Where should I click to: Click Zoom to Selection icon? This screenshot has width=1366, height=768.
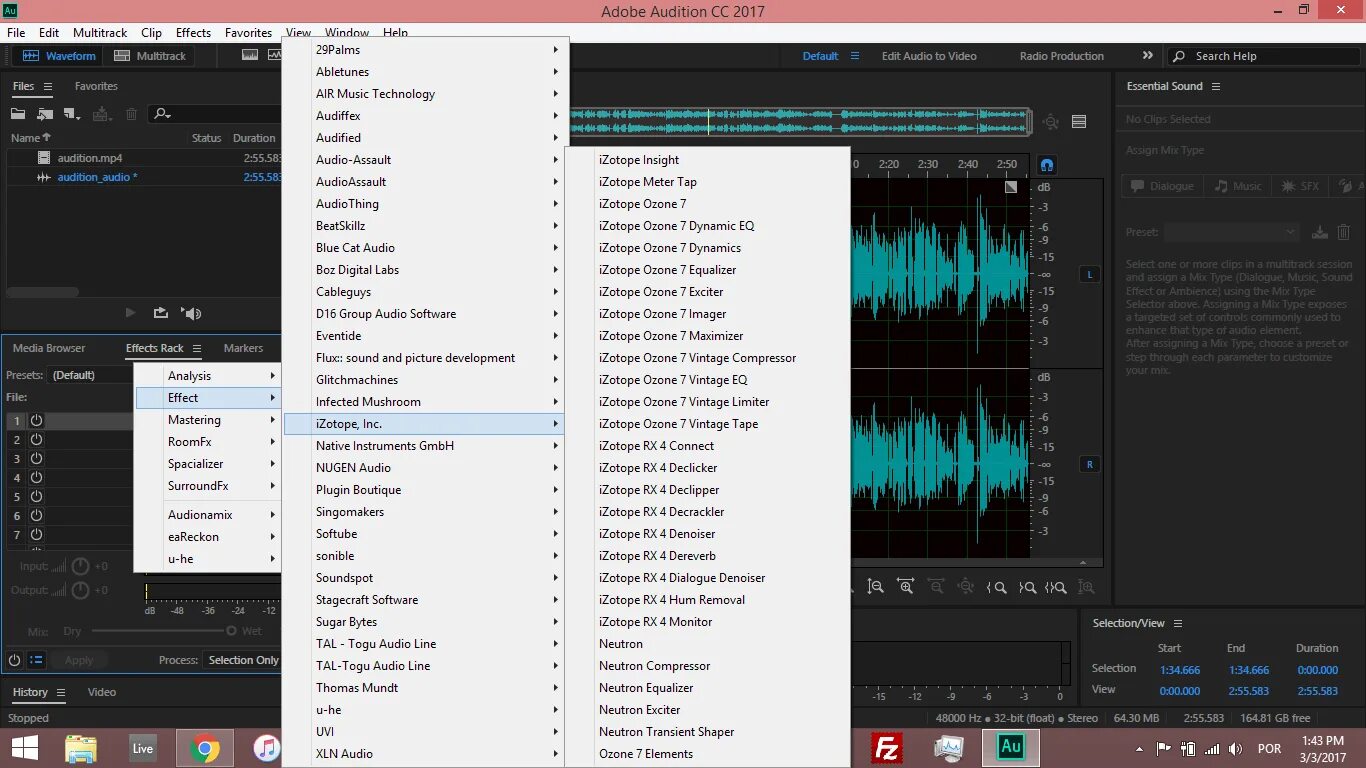click(1056, 588)
